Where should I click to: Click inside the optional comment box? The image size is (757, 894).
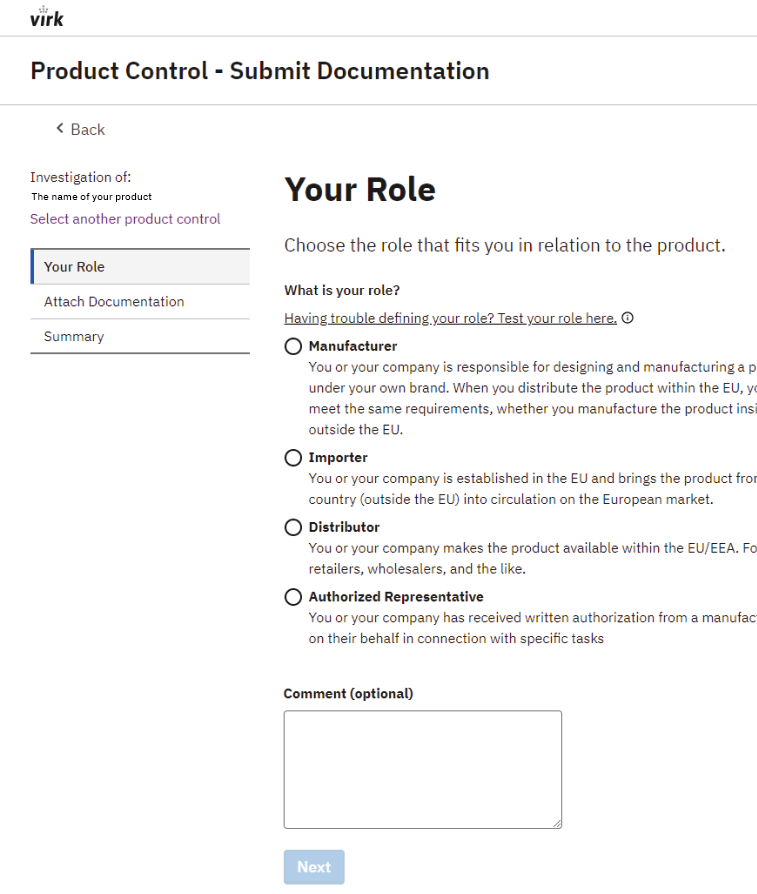(x=422, y=768)
